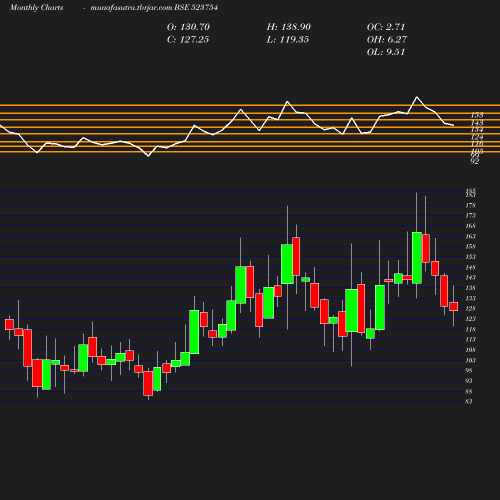Click the 168 price axis label

[x=470, y=226]
